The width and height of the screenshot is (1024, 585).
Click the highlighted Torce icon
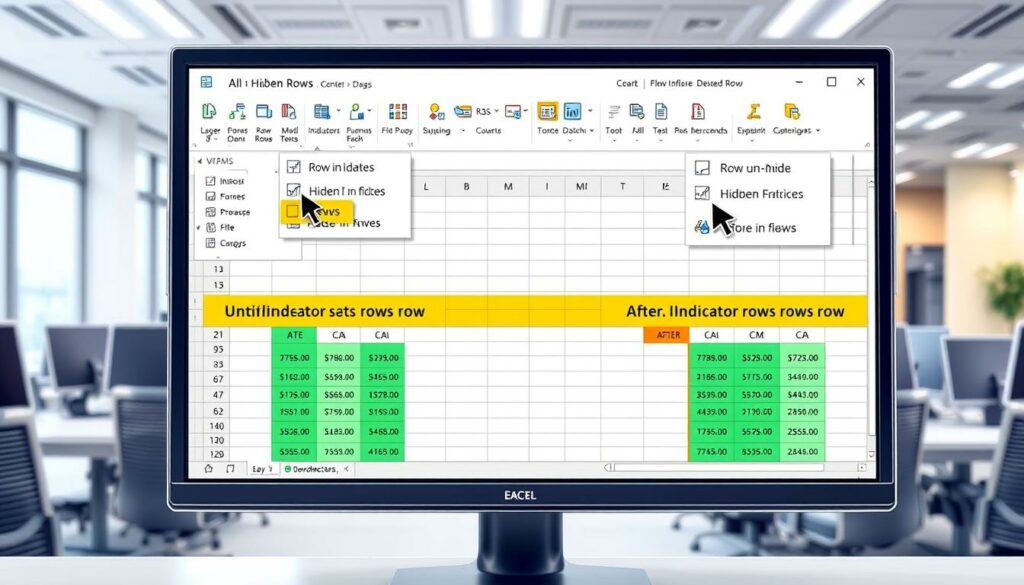click(547, 112)
